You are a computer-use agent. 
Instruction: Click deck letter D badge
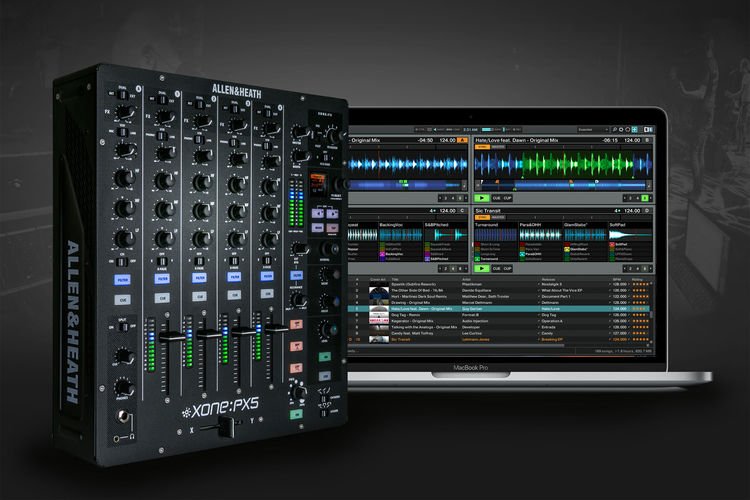tap(647, 211)
